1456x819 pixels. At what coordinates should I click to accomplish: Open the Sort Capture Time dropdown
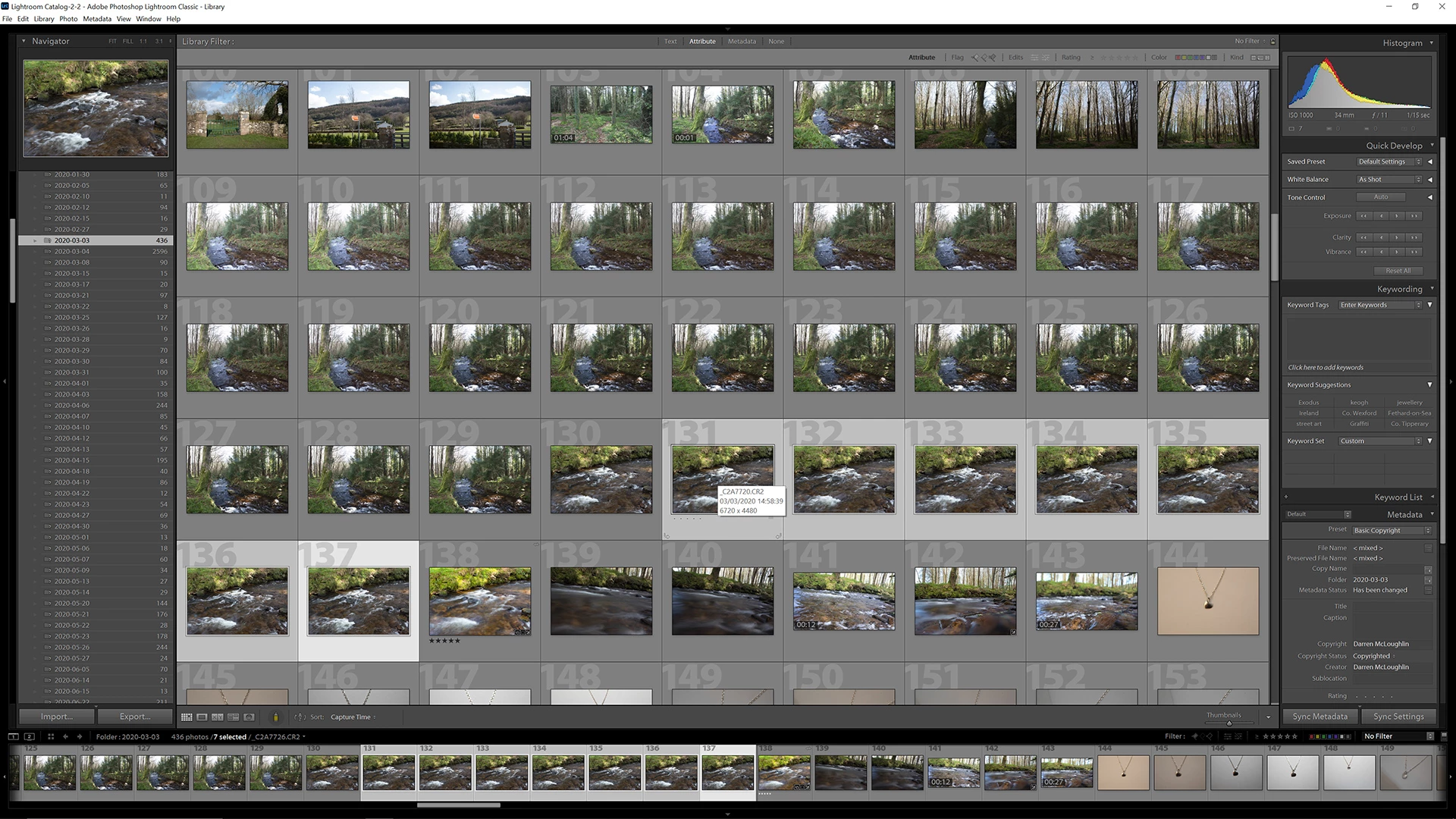click(353, 717)
